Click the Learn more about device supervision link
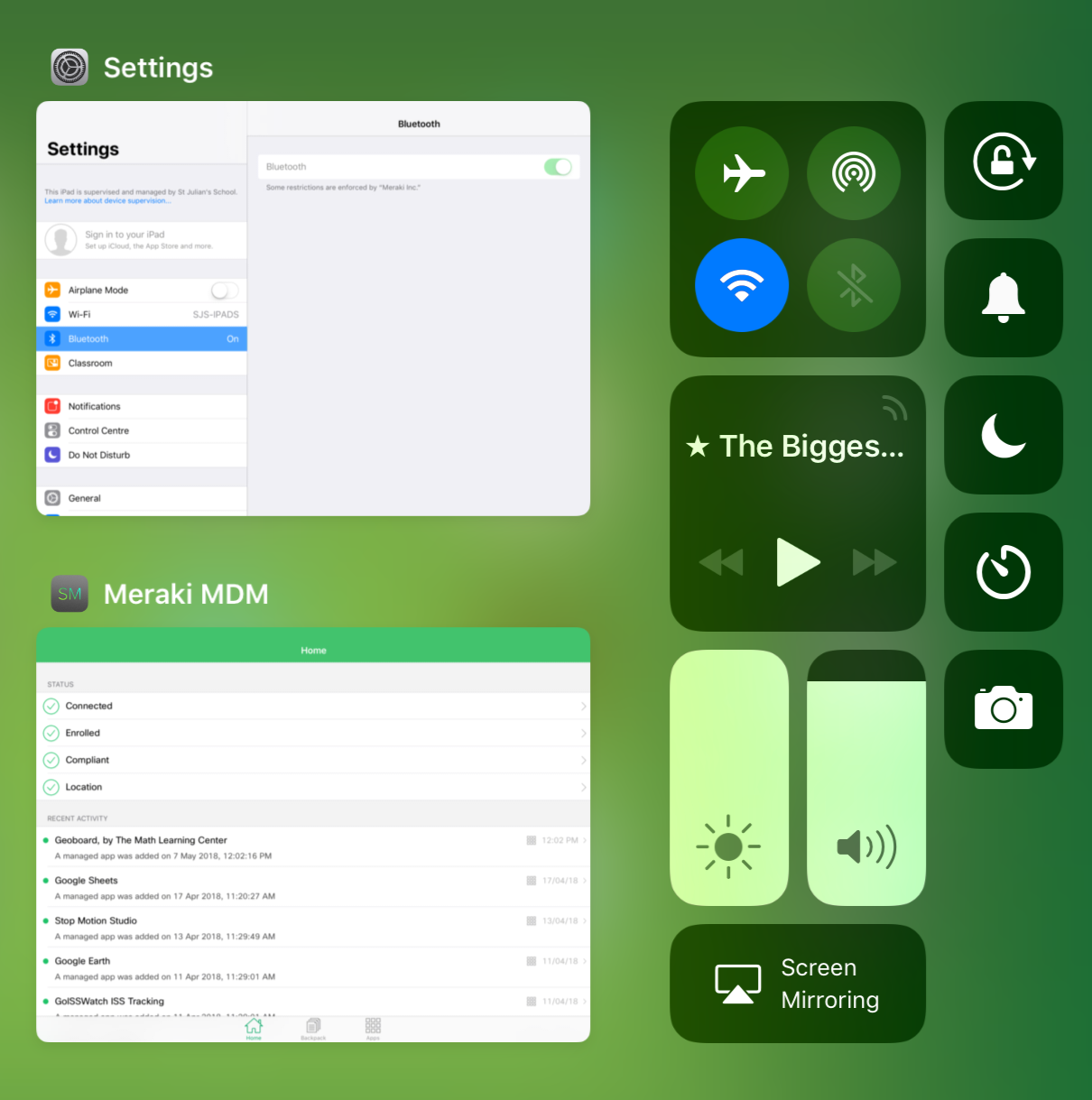 (x=107, y=201)
